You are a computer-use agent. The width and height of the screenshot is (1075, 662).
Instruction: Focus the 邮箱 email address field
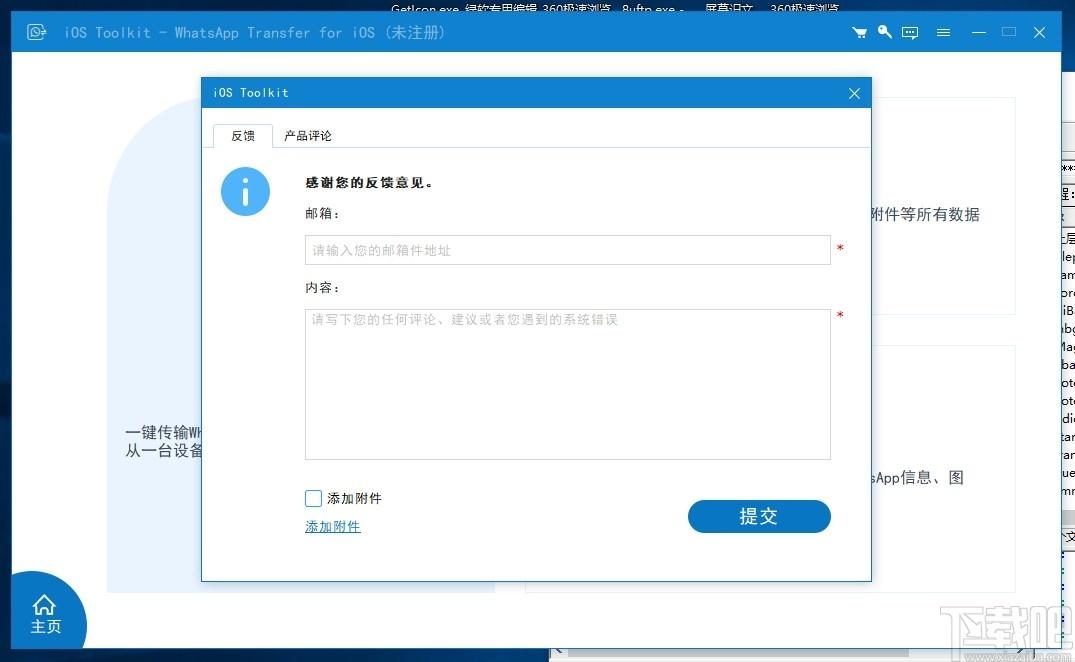coord(568,250)
